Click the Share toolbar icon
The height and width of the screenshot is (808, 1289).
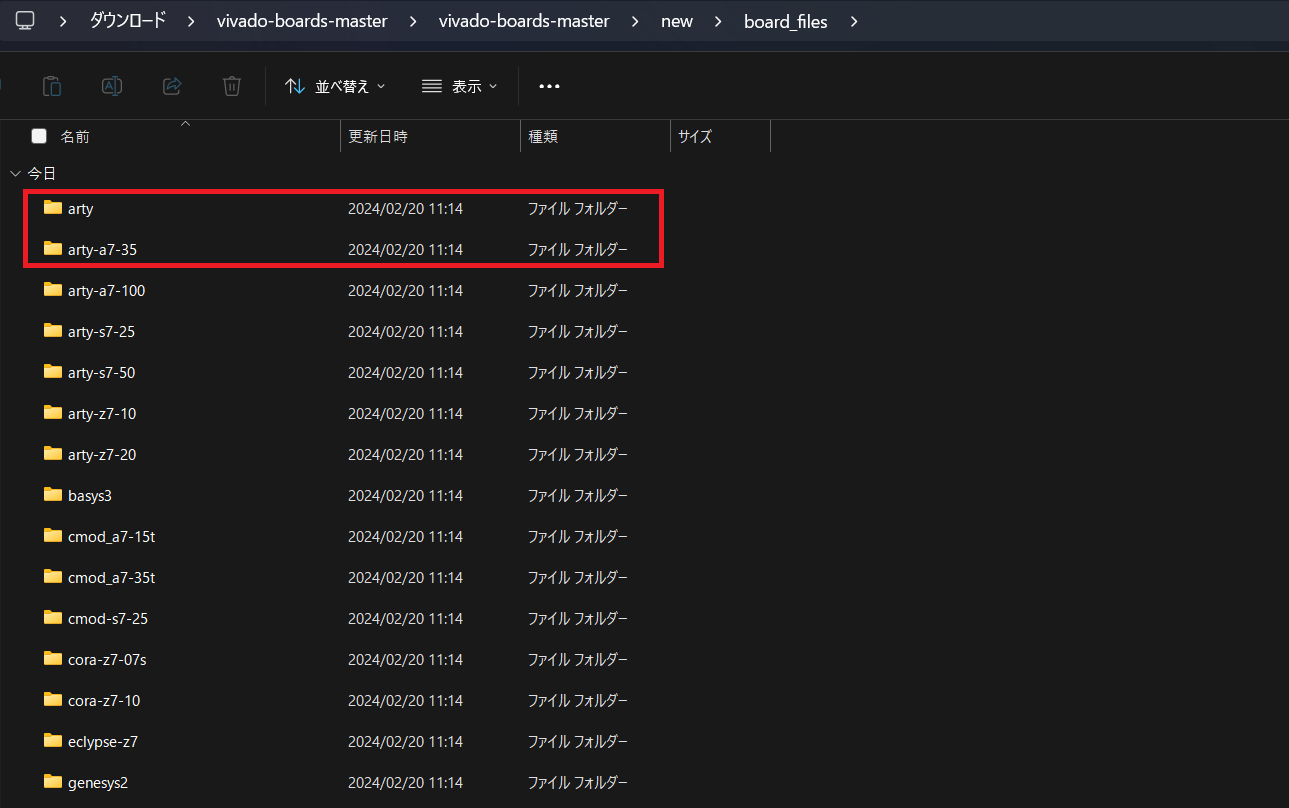click(x=172, y=86)
